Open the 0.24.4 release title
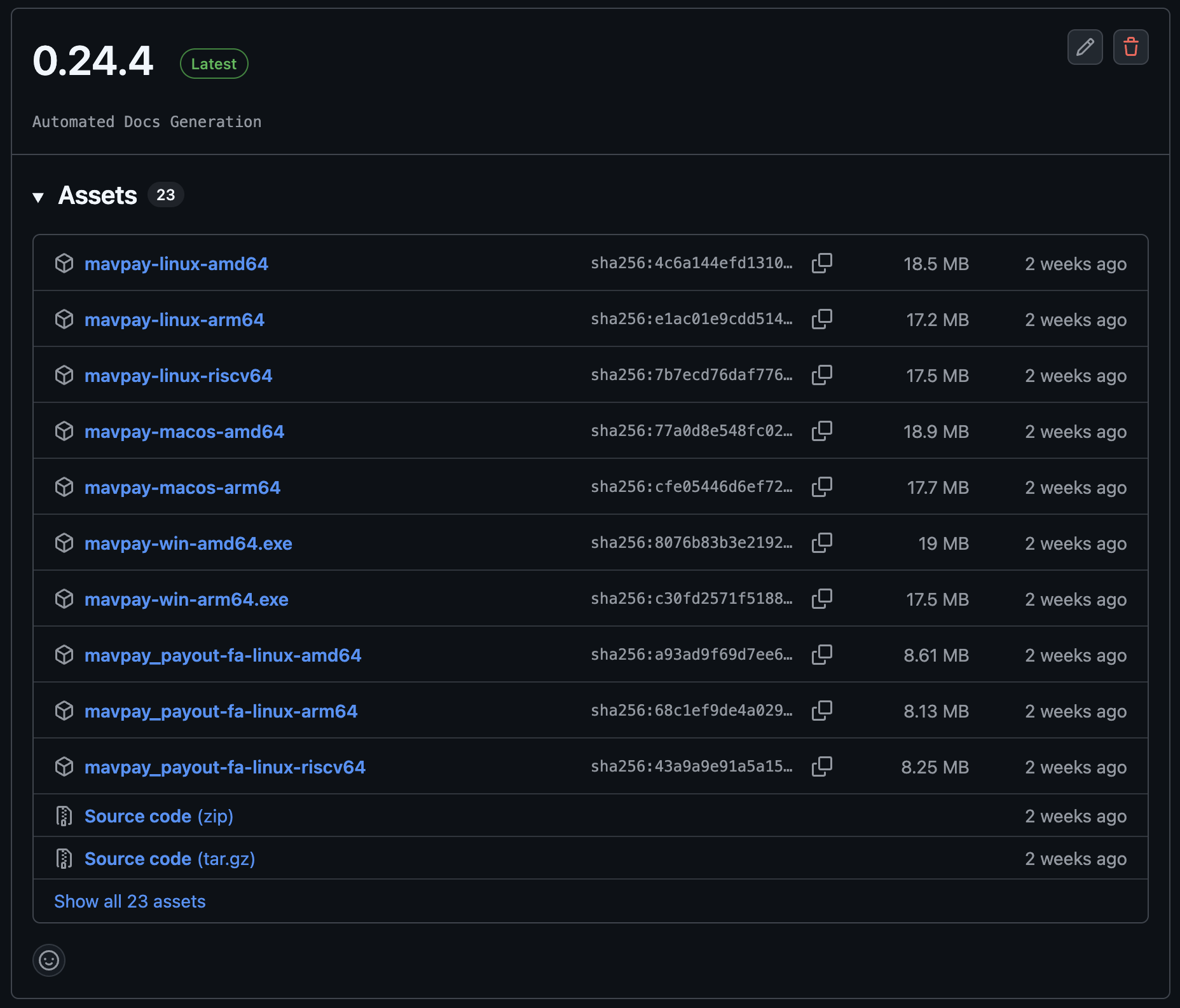Viewport: 1180px width, 1008px height. pos(93,62)
